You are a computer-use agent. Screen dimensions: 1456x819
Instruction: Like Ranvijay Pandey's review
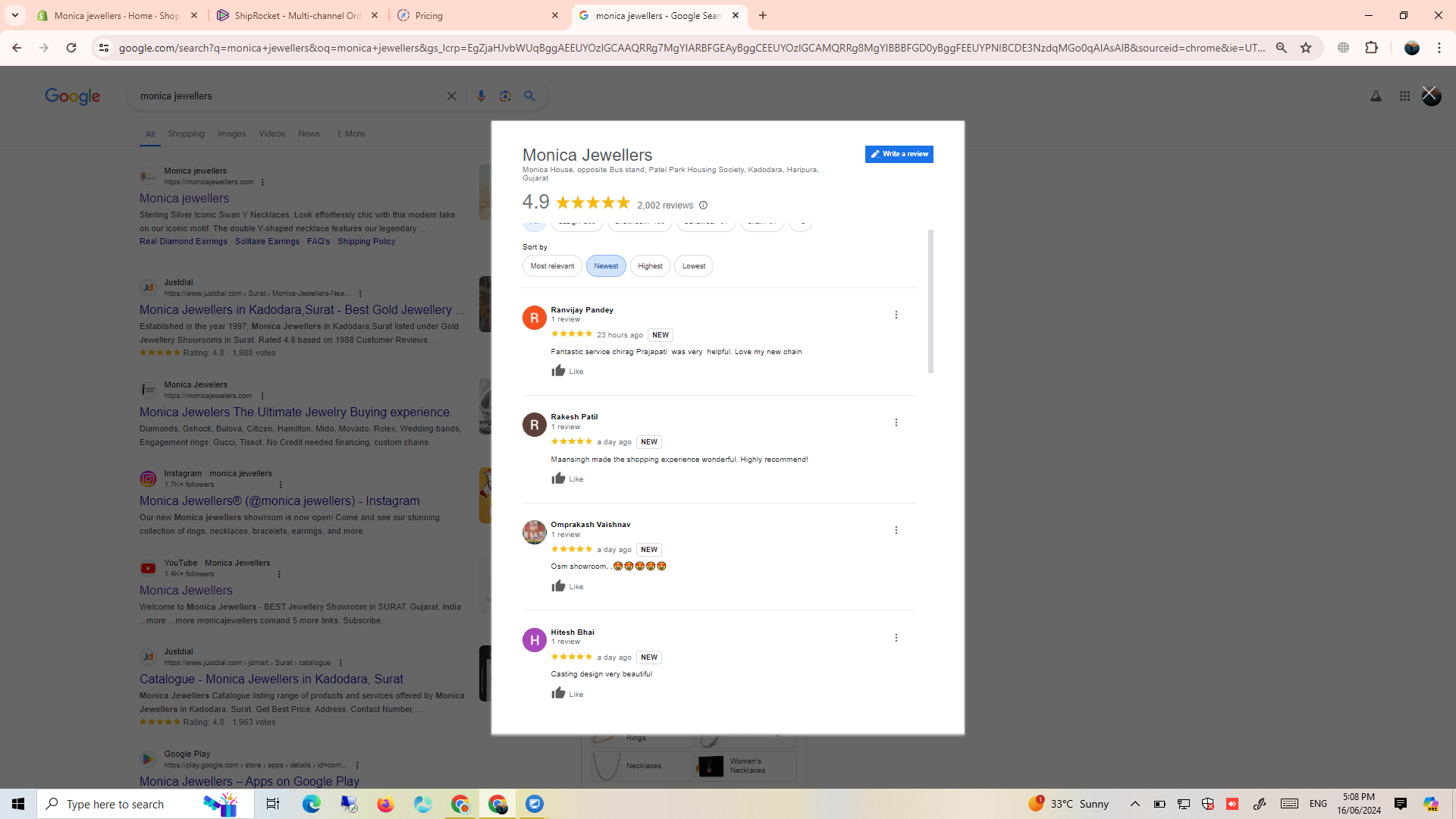(567, 371)
